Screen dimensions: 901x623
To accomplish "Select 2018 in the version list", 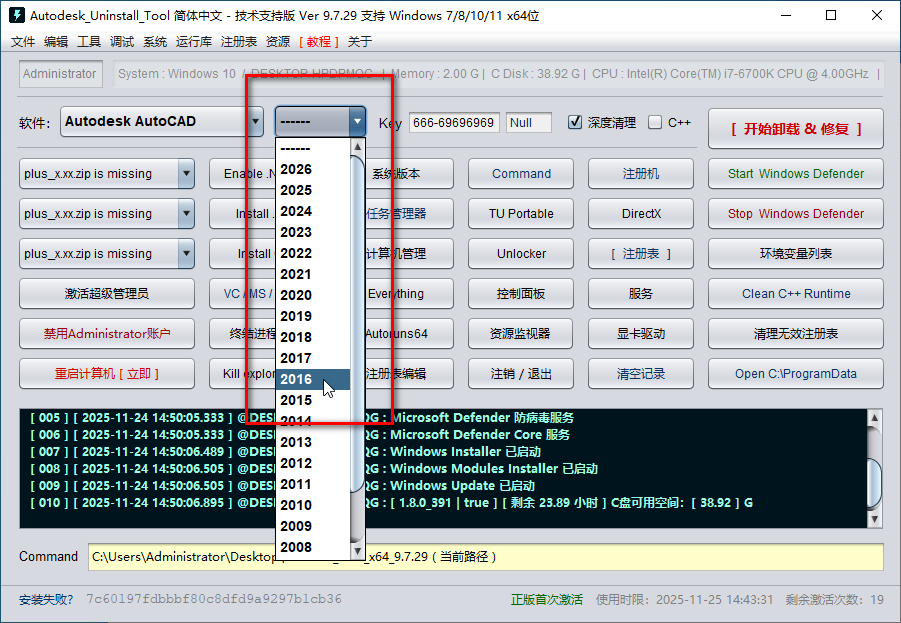I will (313, 337).
